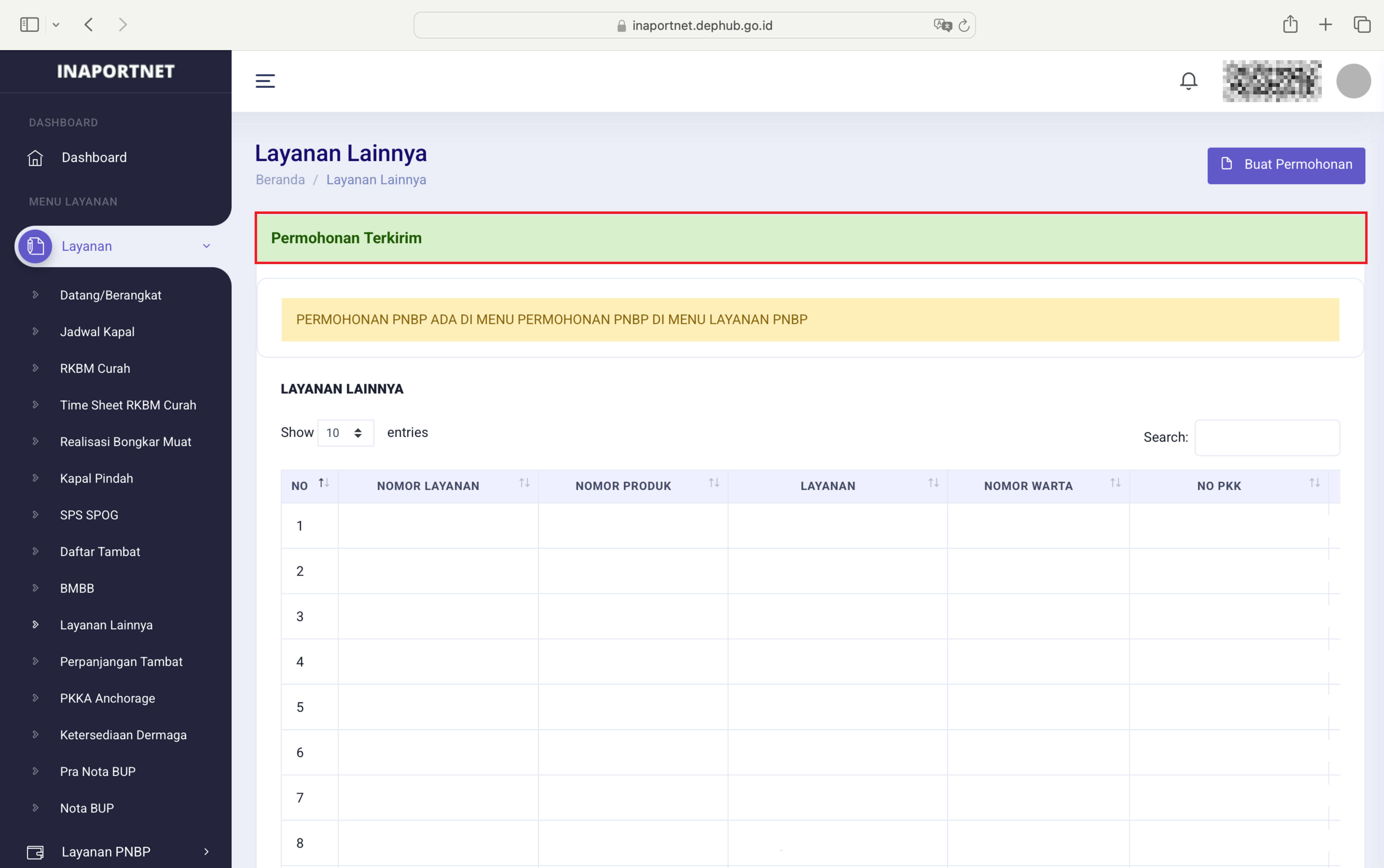
Task: Open a new browser tab with the plus icon
Action: point(1325,24)
